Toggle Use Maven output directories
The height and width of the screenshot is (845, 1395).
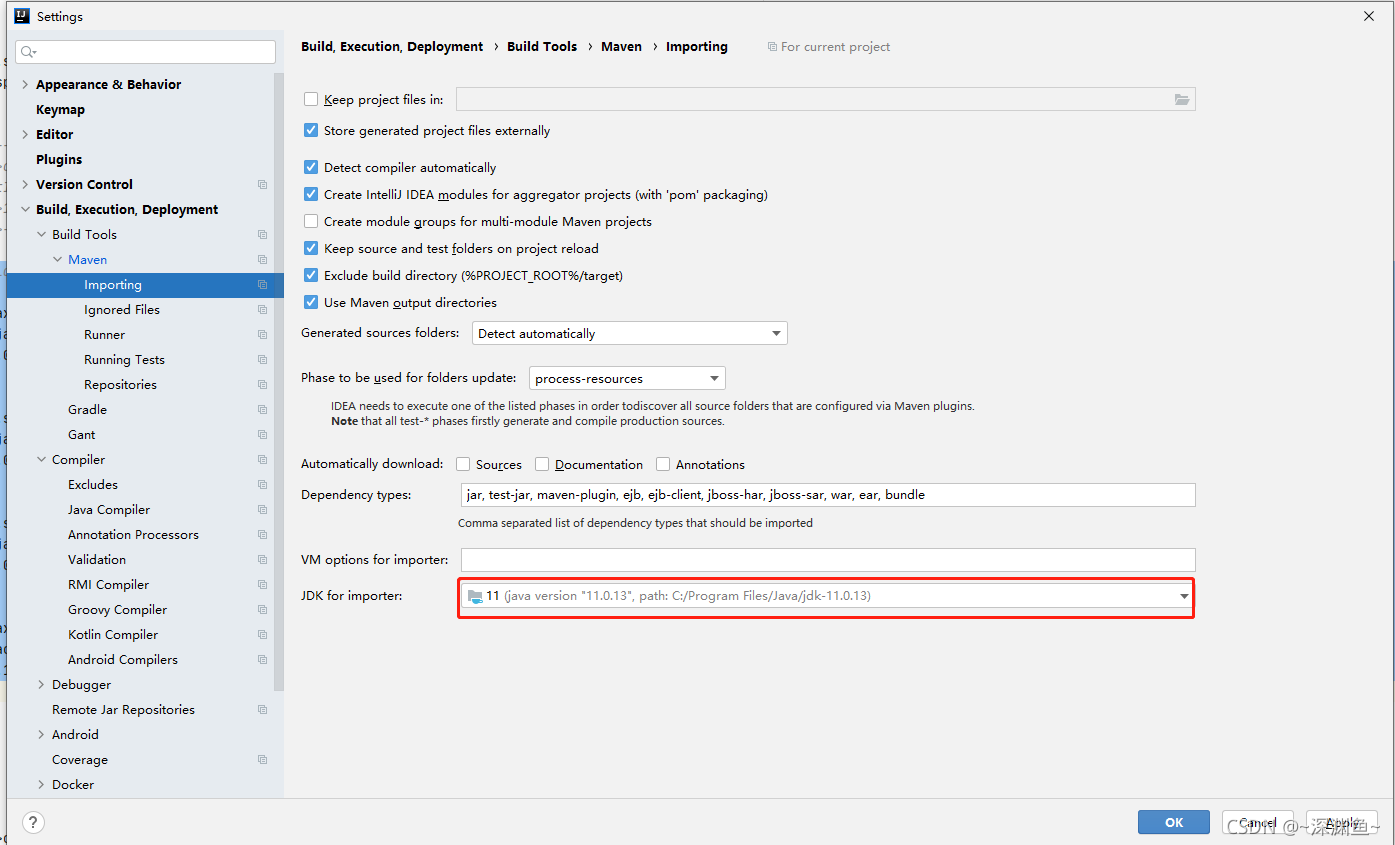311,302
